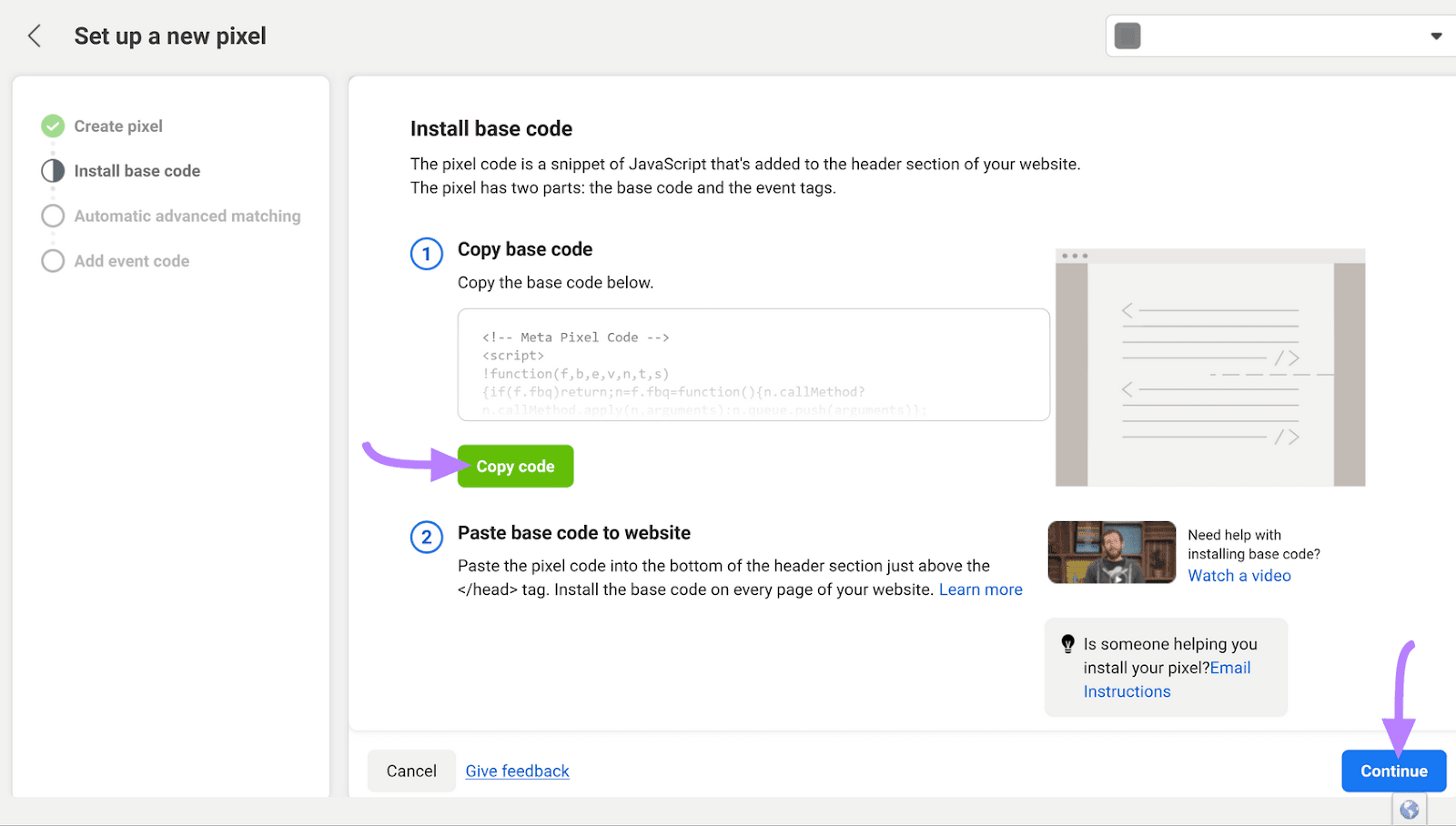This screenshot has height=826, width=1456.
Task: Click the globe icon in the bottom corner
Action: pos(1410,810)
